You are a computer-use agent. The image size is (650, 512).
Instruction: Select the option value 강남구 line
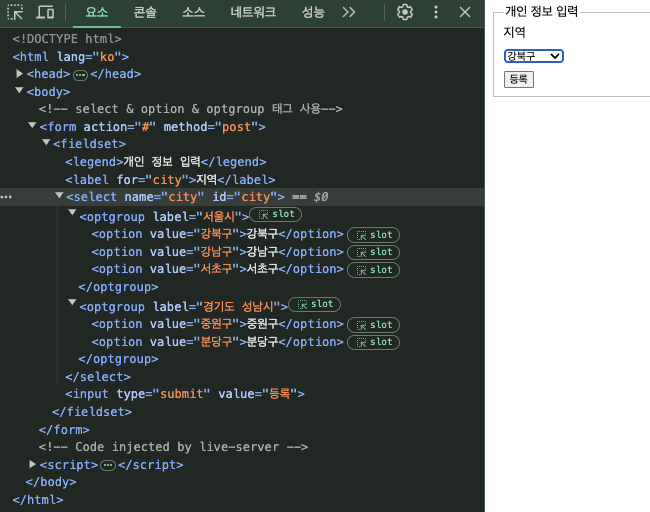[x=218, y=252]
